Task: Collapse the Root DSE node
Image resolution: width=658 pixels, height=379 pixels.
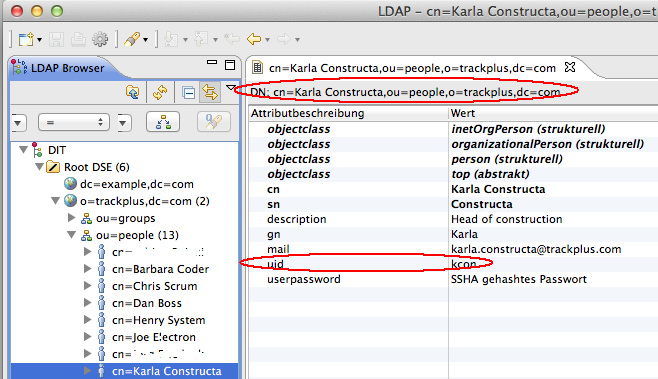Action: coord(39,167)
